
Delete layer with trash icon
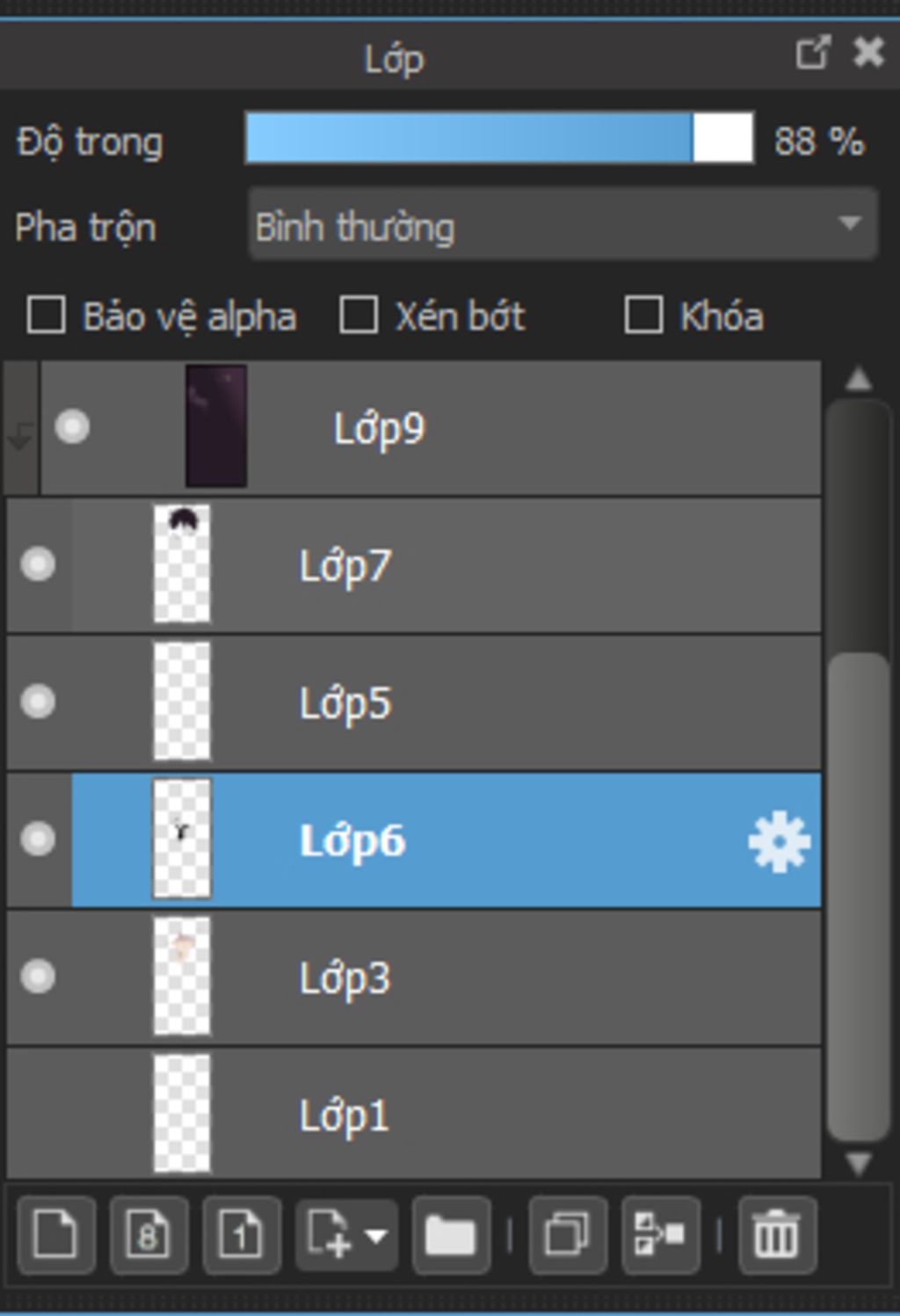tap(777, 1234)
